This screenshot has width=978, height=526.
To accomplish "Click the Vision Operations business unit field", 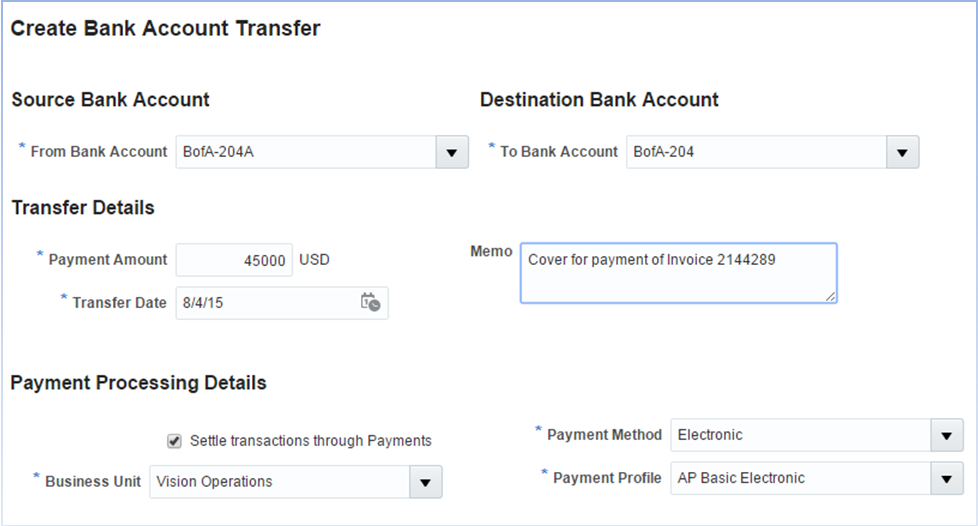I will [x=279, y=482].
